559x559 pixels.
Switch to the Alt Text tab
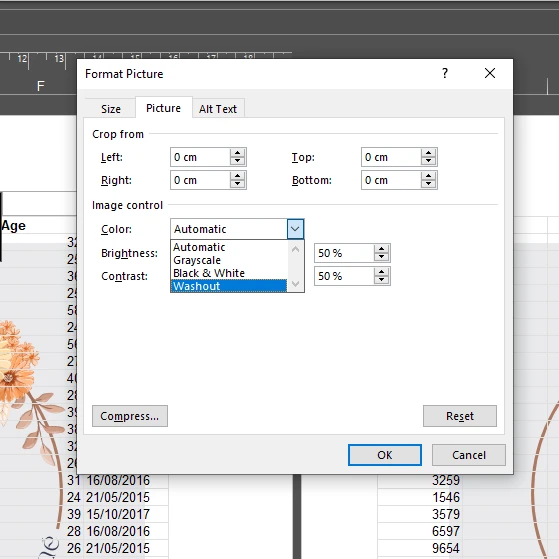click(218, 108)
